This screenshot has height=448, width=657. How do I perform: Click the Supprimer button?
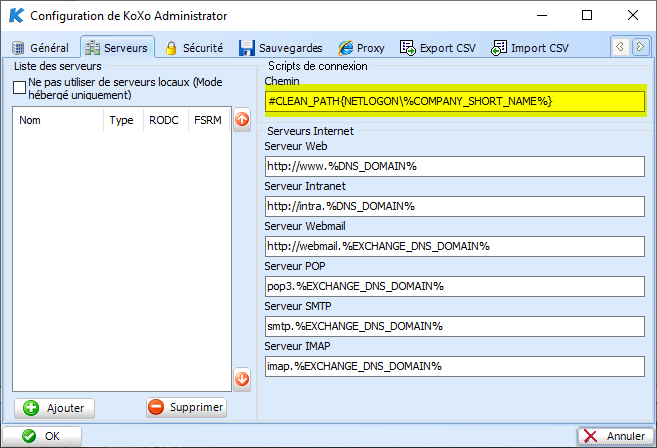186,407
